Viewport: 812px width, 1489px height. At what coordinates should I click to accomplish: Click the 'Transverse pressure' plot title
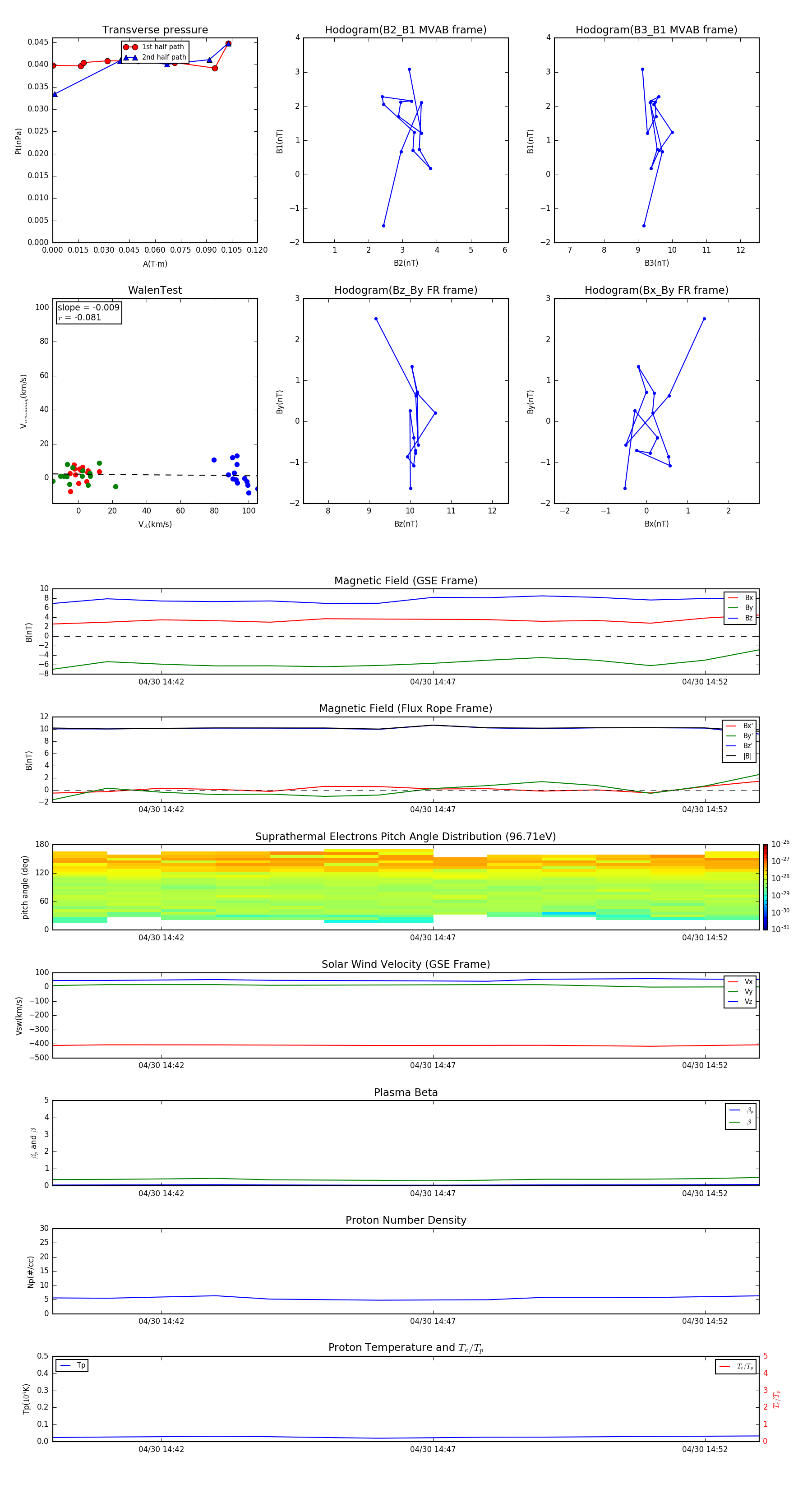point(155,30)
